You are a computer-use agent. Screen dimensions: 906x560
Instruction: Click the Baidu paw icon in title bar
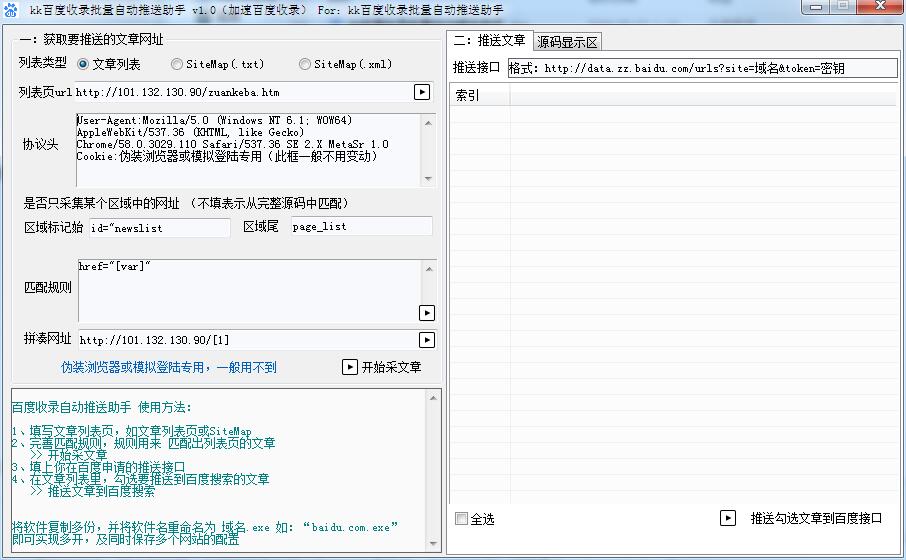point(10,10)
